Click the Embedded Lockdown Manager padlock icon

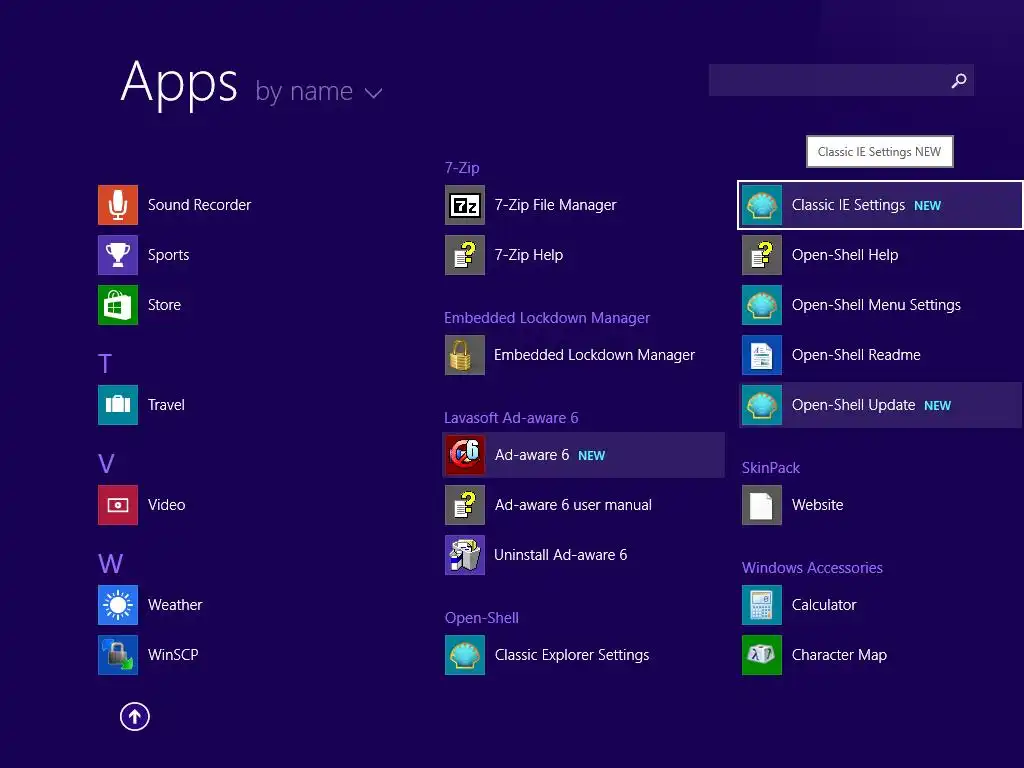[x=464, y=355]
